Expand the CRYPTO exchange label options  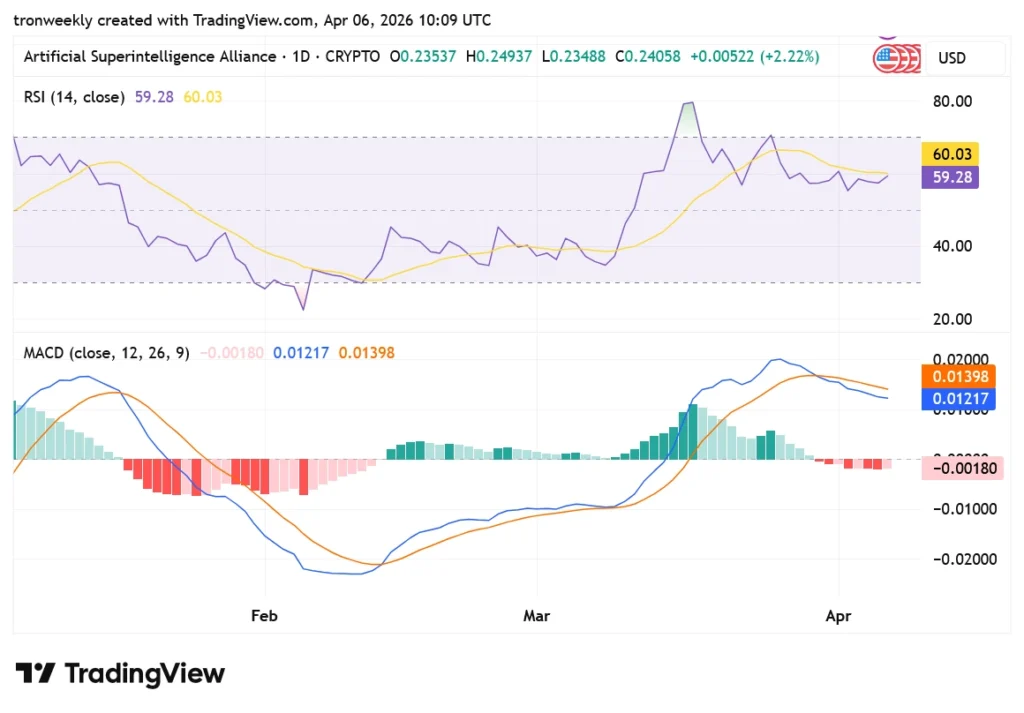click(x=352, y=57)
